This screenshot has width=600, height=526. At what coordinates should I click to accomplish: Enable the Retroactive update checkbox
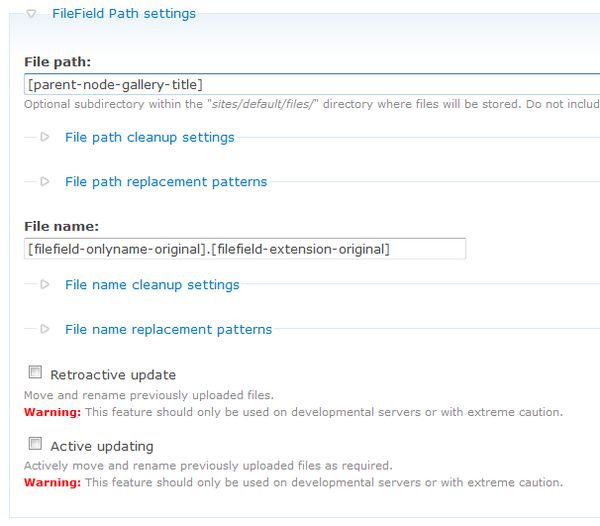click(x=35, y=373)
